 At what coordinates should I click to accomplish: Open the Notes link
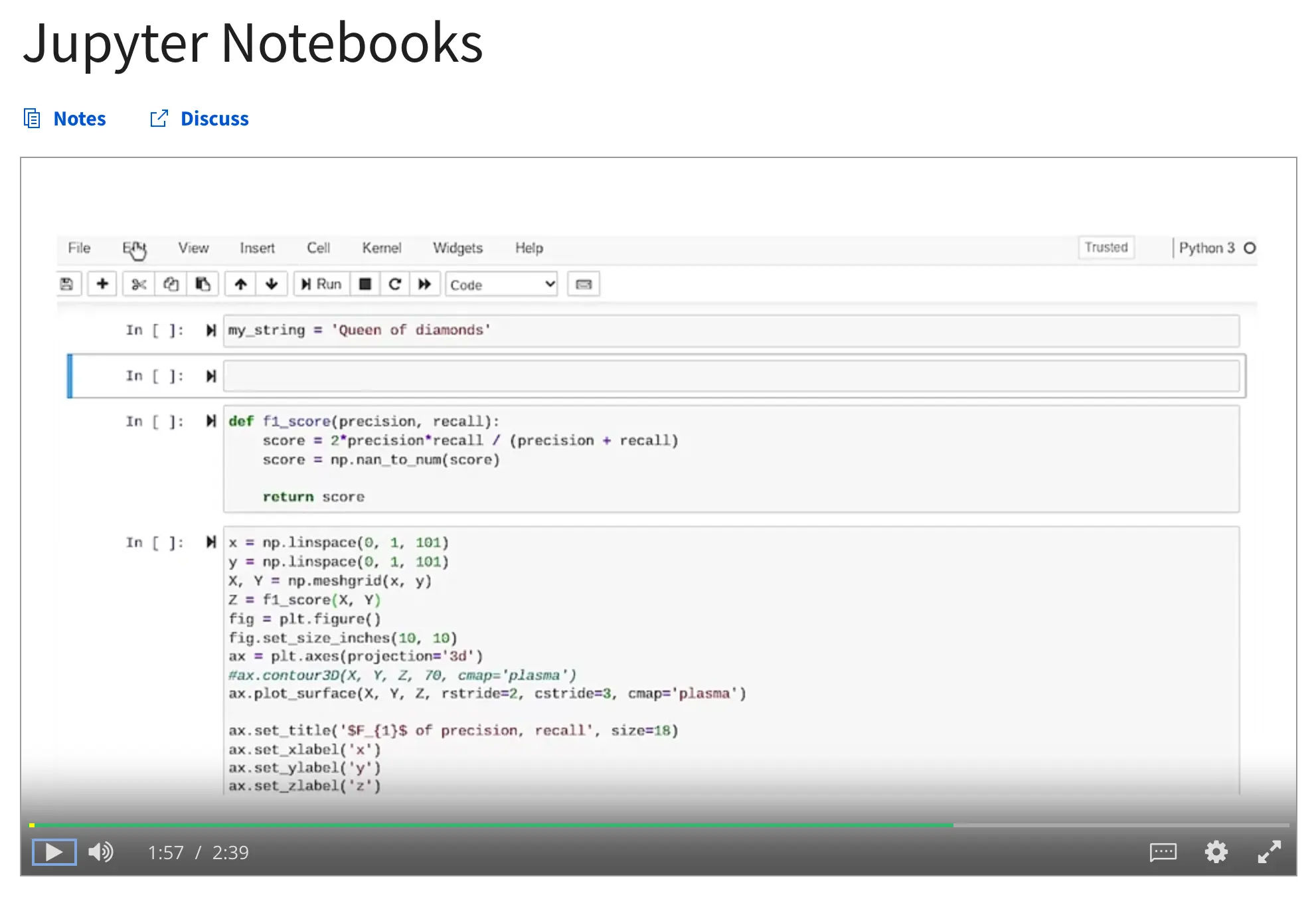[x=79, y=119]
